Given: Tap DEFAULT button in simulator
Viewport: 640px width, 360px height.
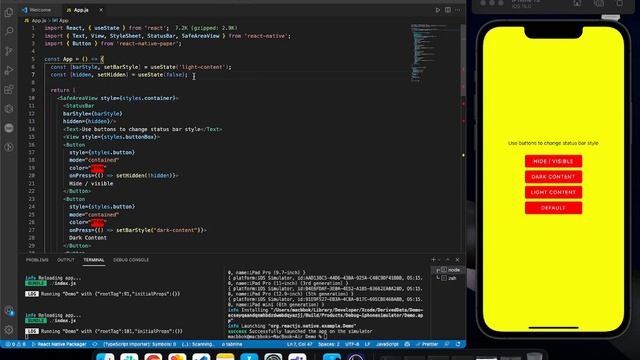Looking at the screenshot, I should point(553,208).
